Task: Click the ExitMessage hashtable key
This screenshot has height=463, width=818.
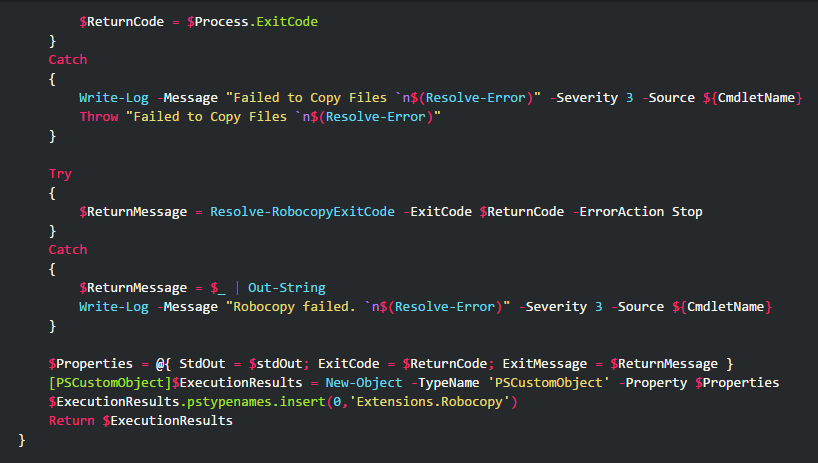Action: point(545,364)
